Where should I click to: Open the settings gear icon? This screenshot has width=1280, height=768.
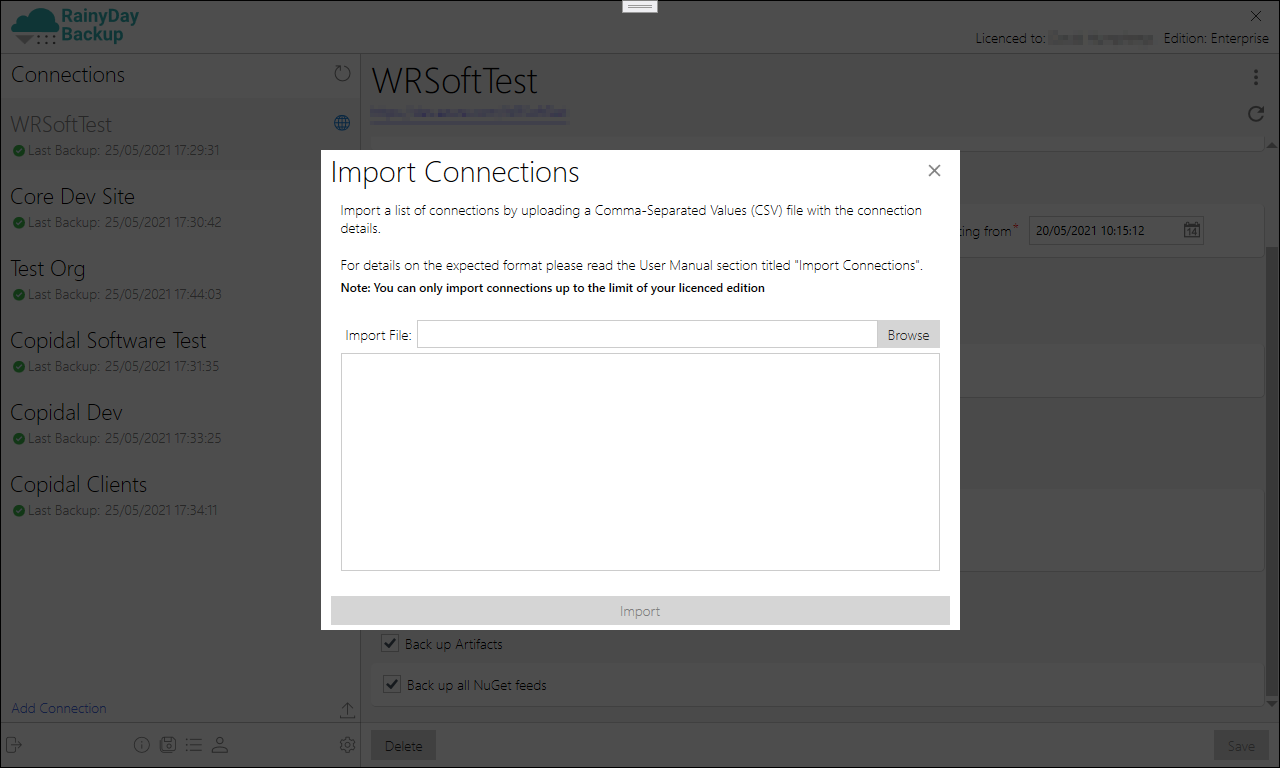(x=347, y=745)
